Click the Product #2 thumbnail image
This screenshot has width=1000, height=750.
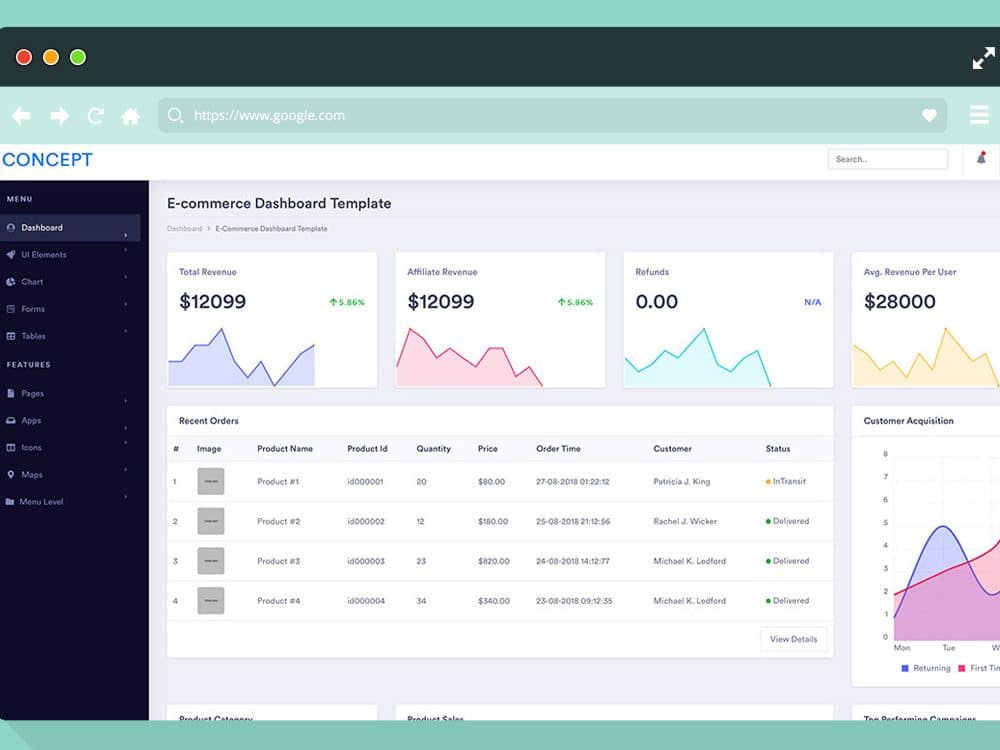coord(211,521)
